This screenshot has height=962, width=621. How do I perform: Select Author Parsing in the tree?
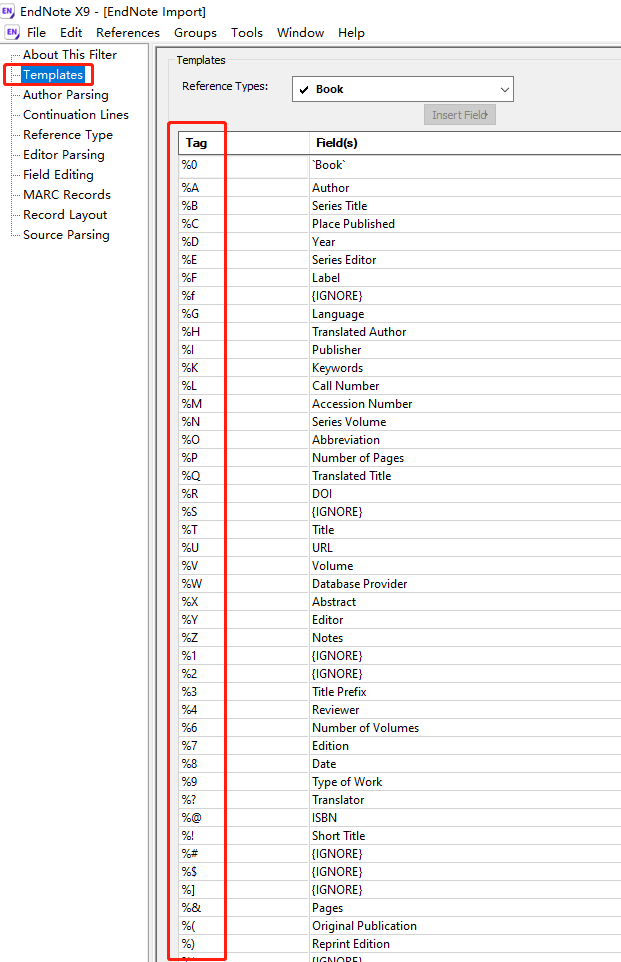66,94
